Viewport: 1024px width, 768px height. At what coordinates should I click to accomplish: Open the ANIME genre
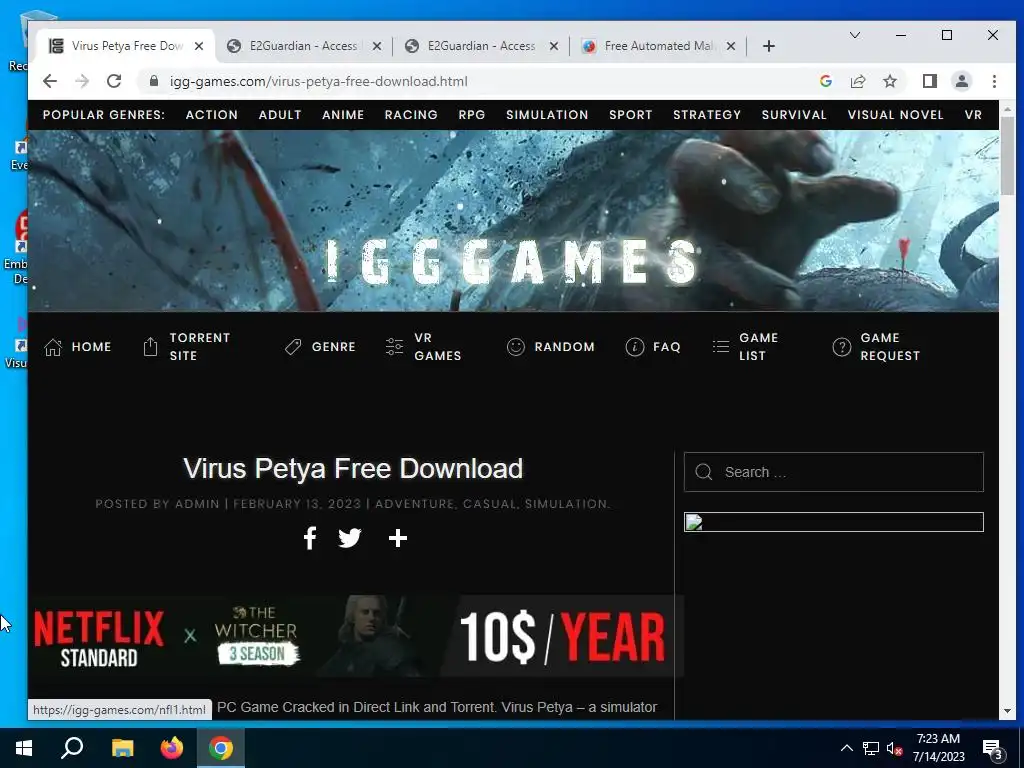[x=343, y=115]
